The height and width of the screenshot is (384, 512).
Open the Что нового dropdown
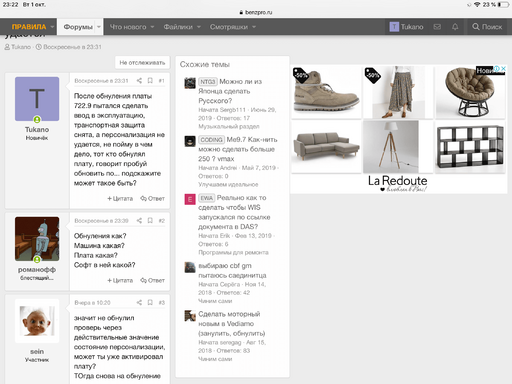coord(132,27)
